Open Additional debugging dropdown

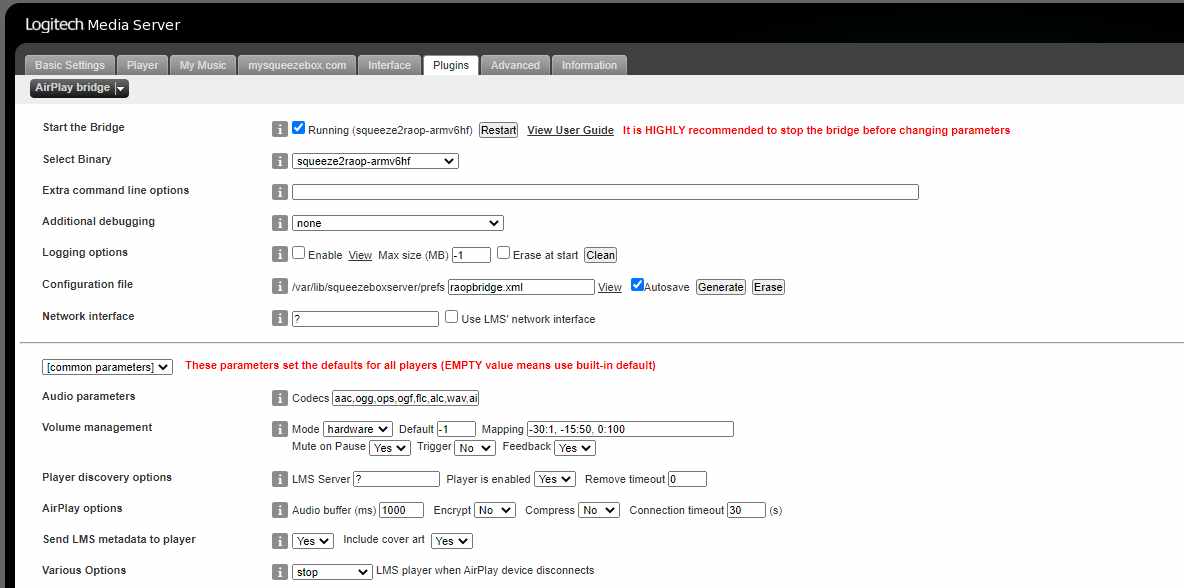pyautogui.click(x=398, y=223)
